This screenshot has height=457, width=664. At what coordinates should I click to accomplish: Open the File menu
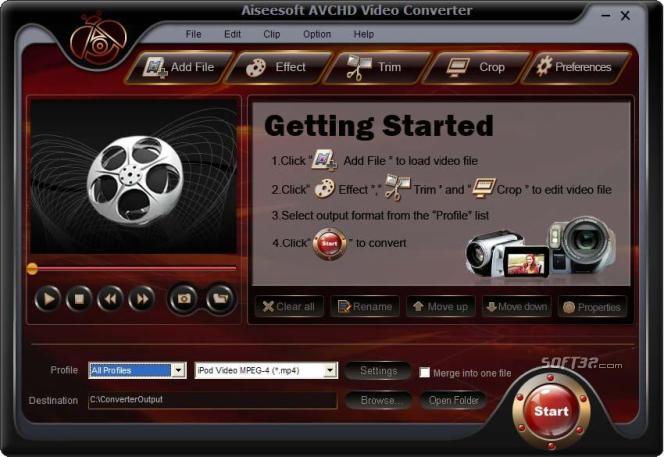(x=194, y=34)
